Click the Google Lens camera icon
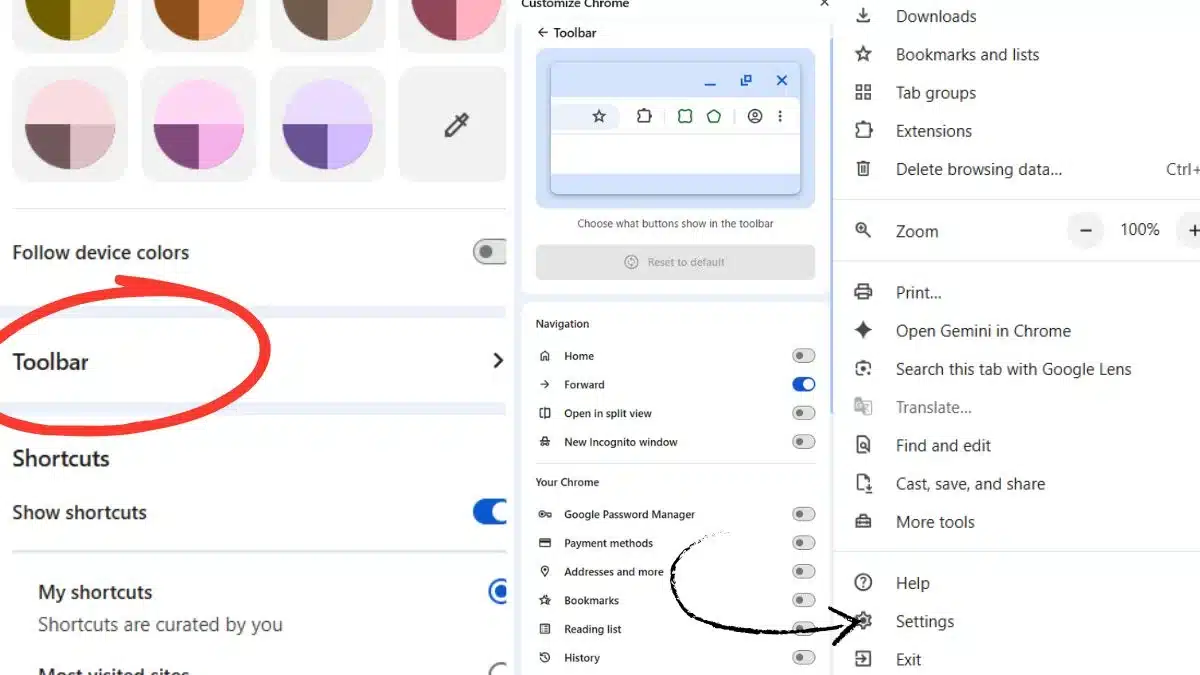This screenshot has height=675, width=1200. coord(863,368)
